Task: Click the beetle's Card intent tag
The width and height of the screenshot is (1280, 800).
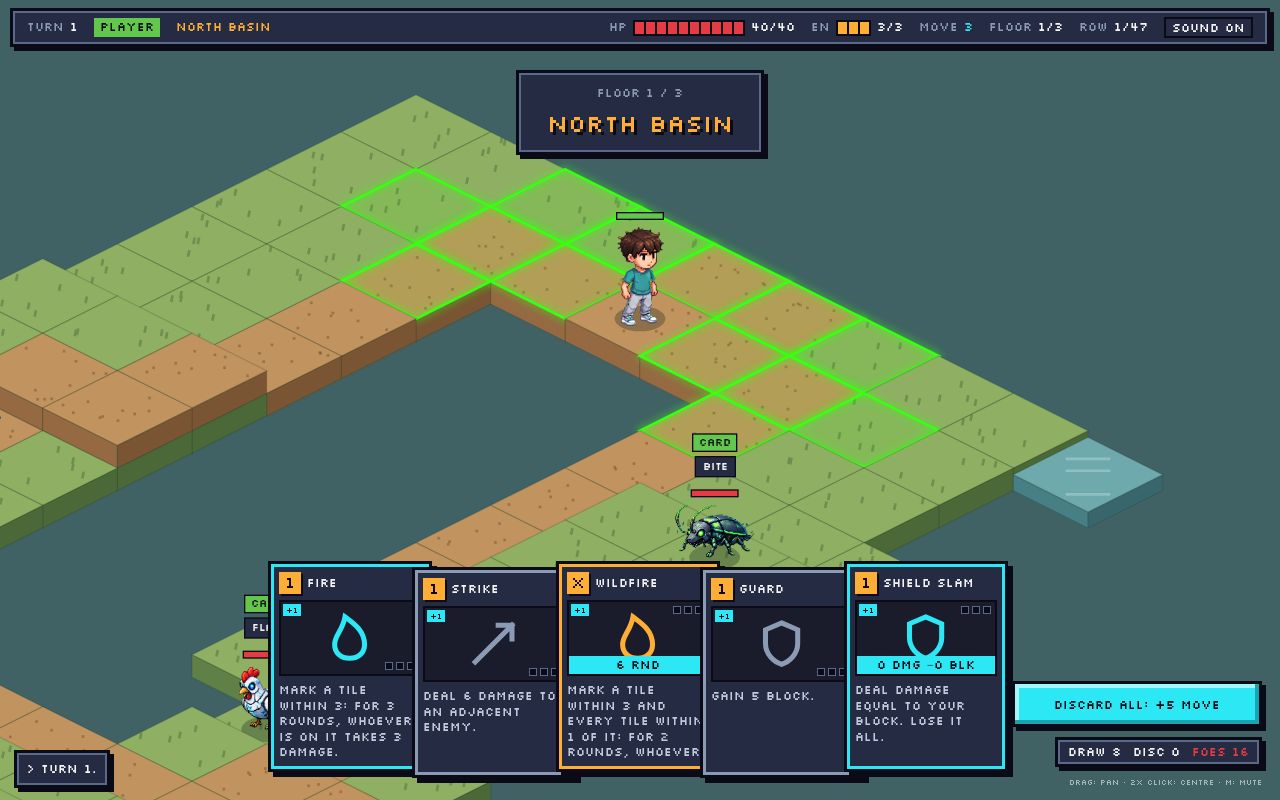Action: 715,443
